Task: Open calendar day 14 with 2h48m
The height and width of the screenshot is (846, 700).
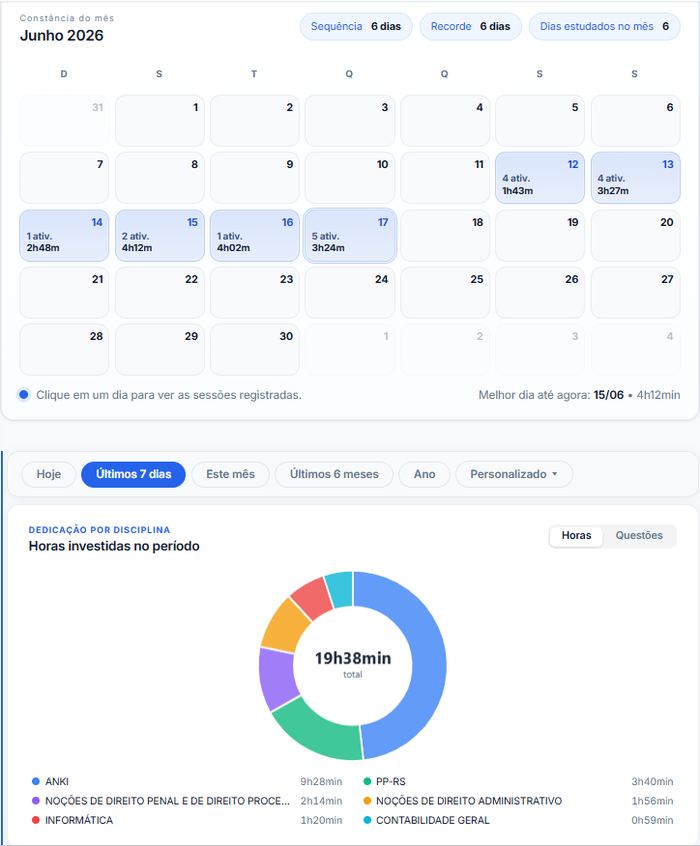Action: pyautogui.click(x=64, y=236)
